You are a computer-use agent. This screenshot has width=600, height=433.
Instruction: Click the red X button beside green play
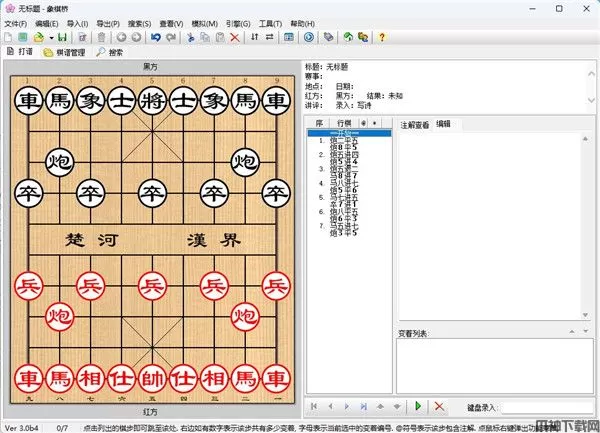(438, 406)
